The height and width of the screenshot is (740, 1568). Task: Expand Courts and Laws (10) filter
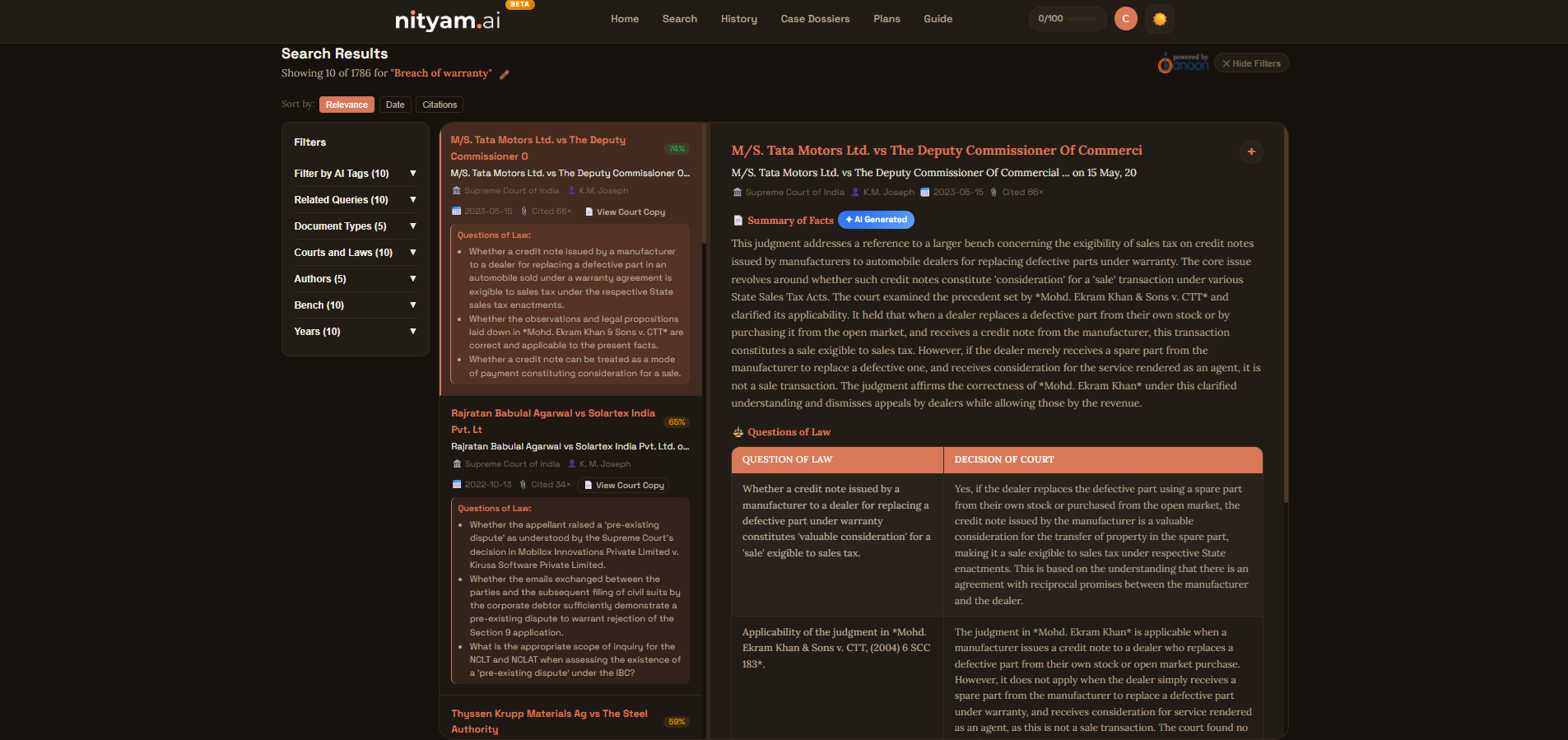click(x=355, y=253)
